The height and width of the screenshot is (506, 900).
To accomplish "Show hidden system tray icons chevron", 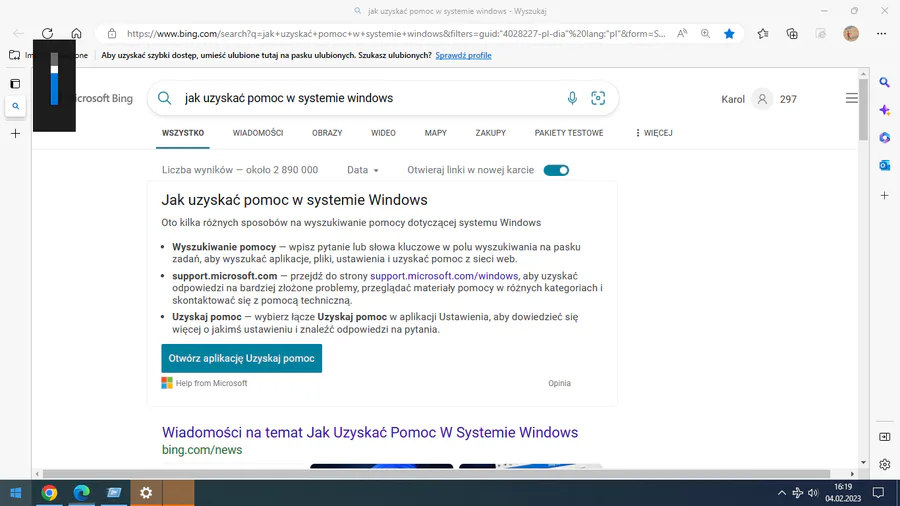I will click(782, 493).
